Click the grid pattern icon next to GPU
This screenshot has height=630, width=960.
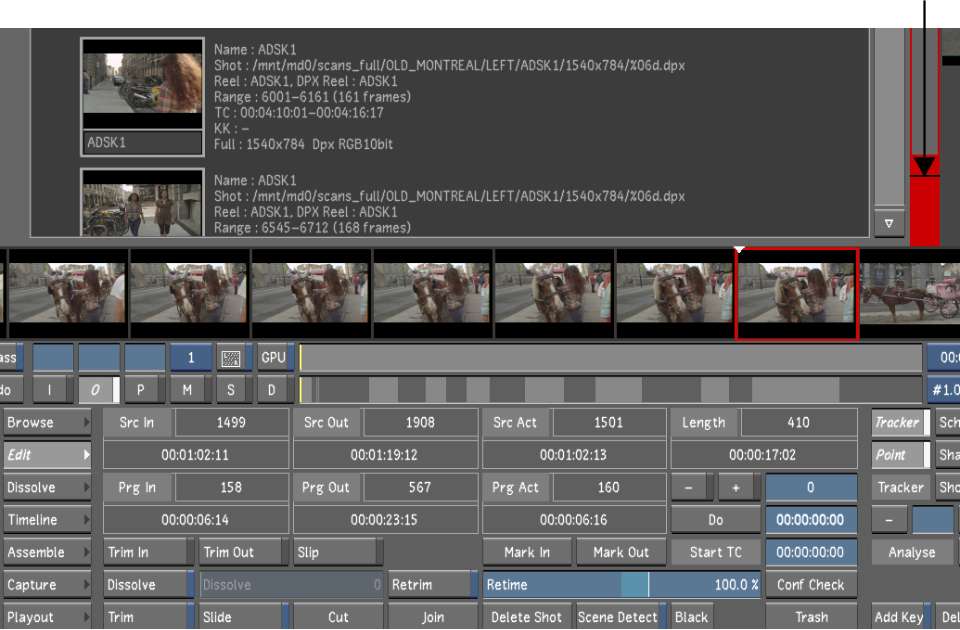(x=231, y=358)
